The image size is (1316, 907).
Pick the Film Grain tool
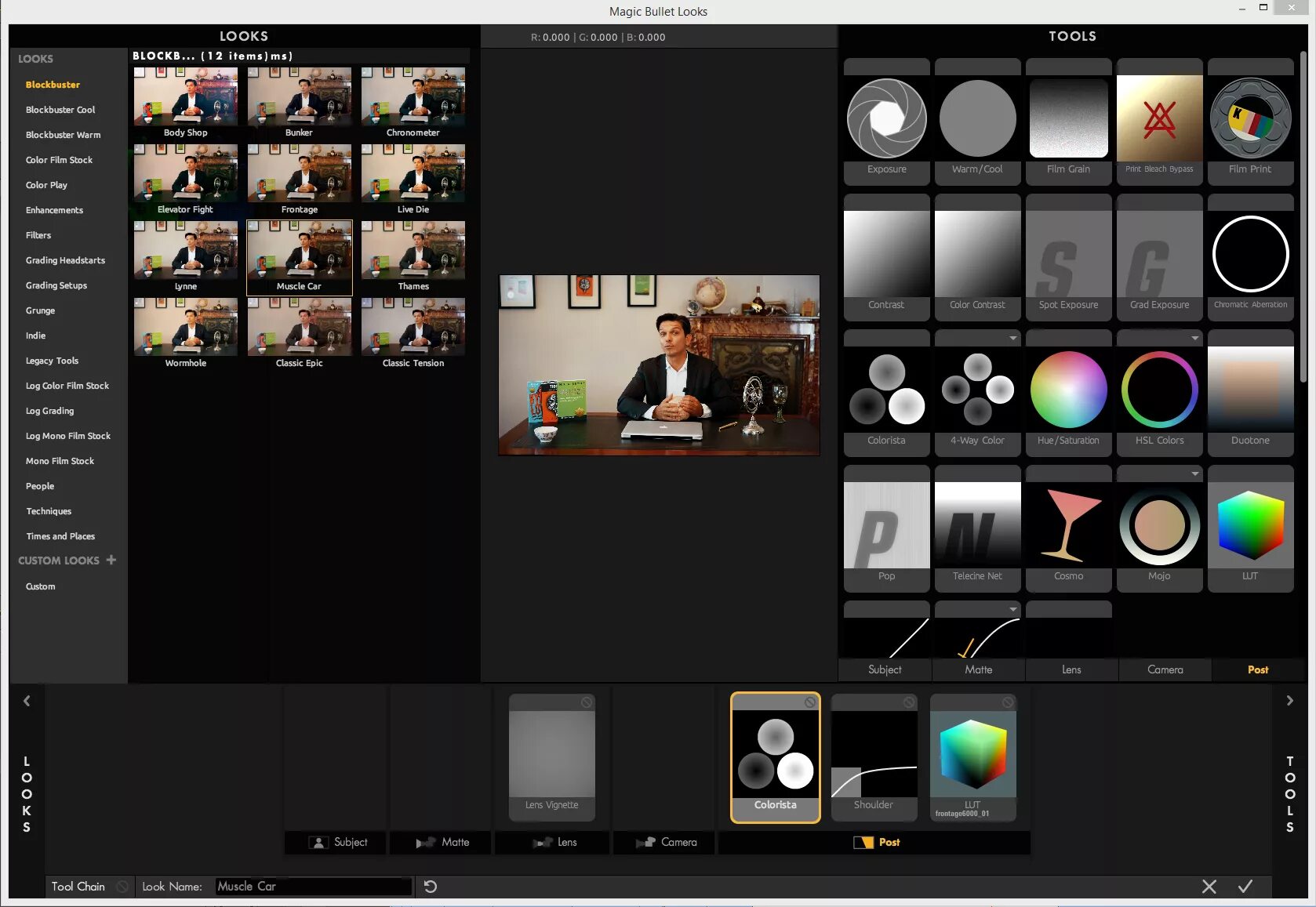tap(1068, 122)
